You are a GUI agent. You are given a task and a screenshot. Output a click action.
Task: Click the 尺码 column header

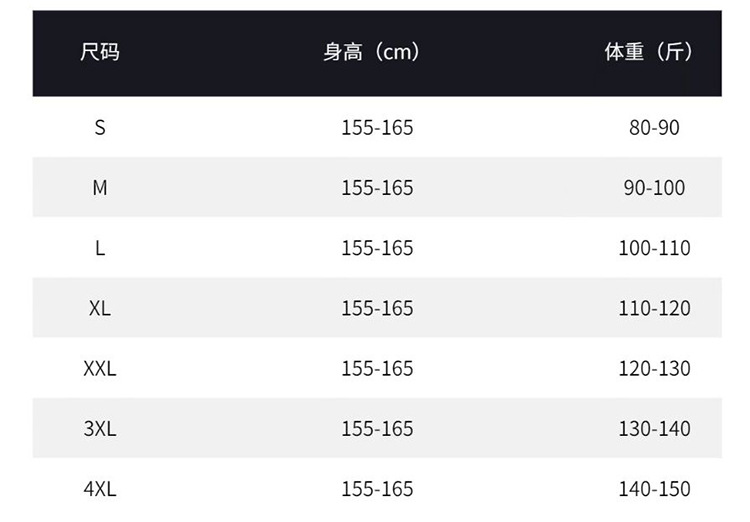(100, 53)
